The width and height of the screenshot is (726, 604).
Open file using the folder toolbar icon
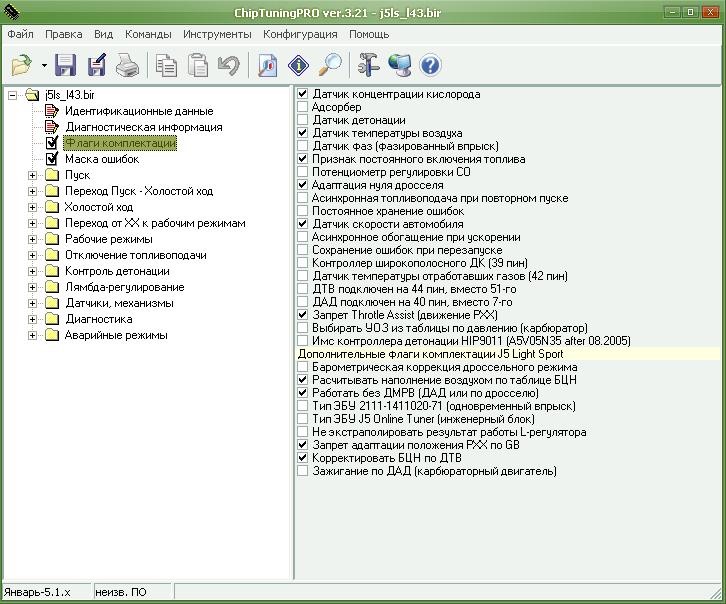pos(21,65)
